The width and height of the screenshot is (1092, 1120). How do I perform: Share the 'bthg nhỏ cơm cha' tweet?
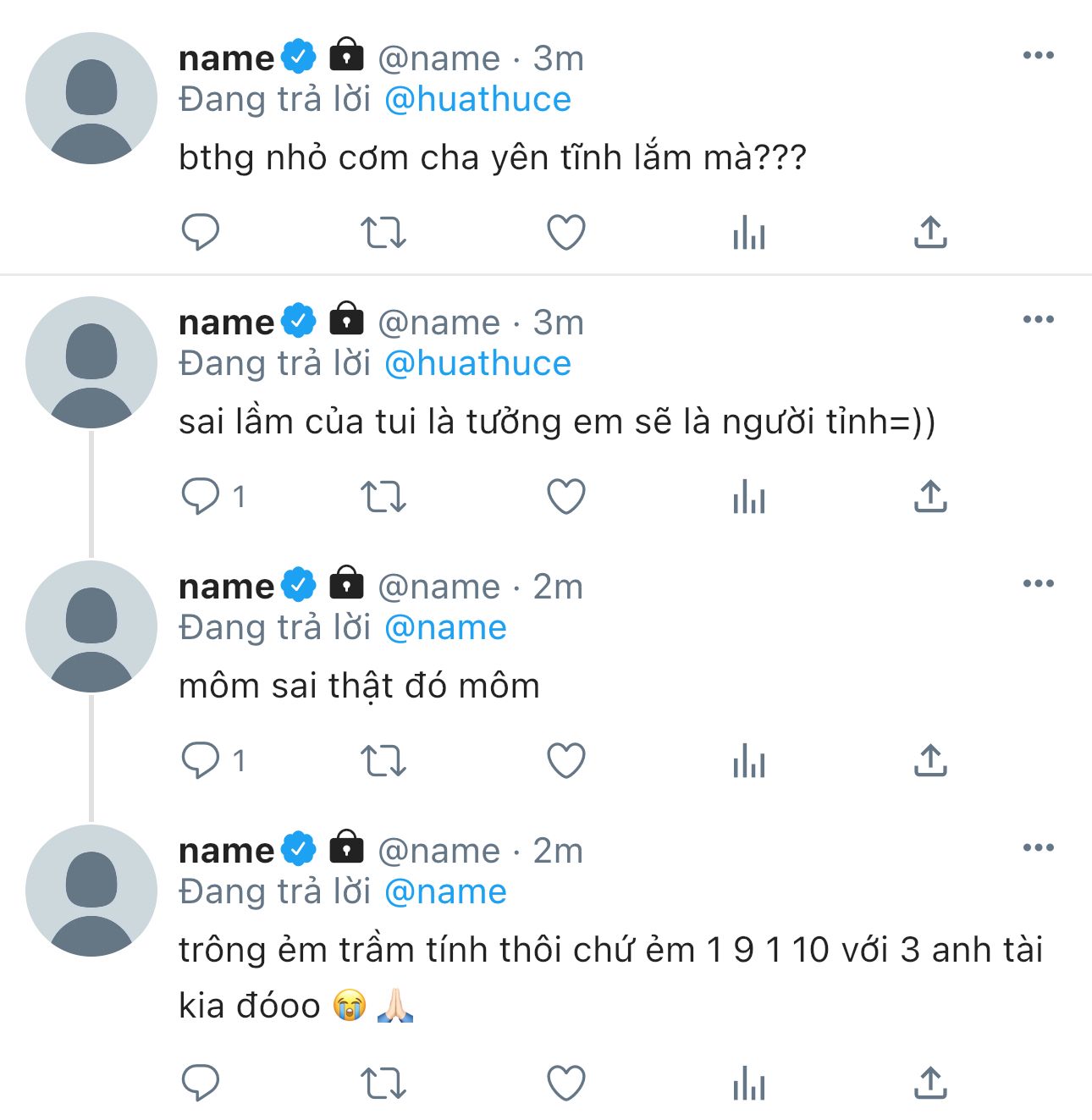(930, 231)
